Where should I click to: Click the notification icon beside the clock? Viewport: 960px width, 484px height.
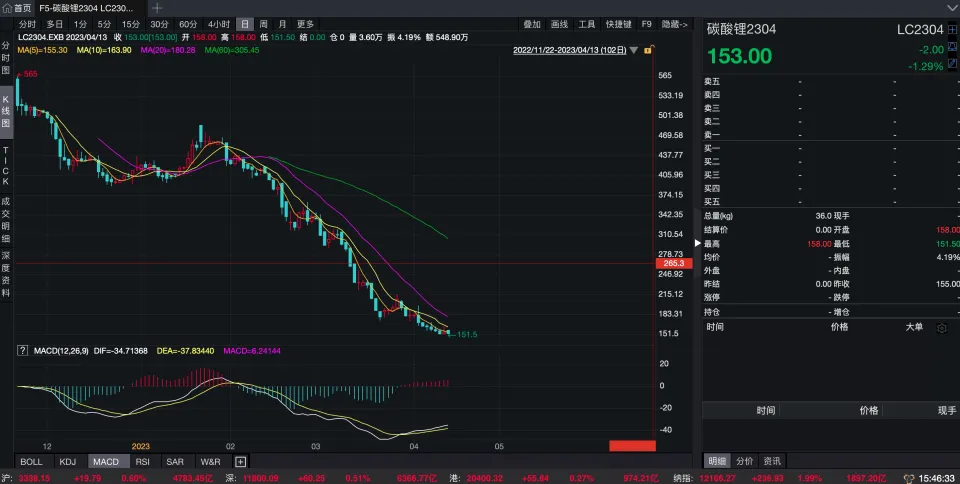pos(907,478)
